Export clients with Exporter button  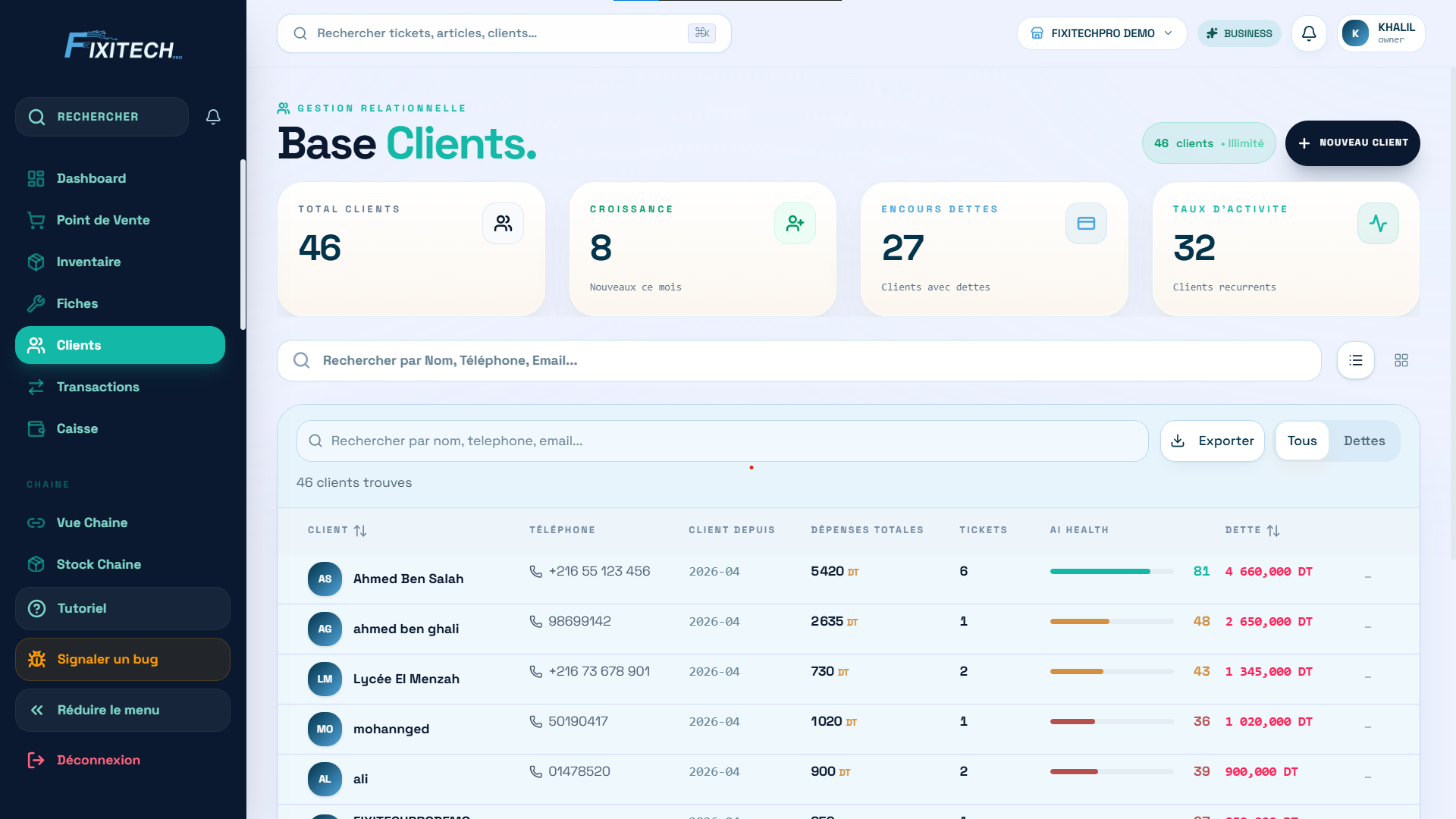coord(1212,441)
